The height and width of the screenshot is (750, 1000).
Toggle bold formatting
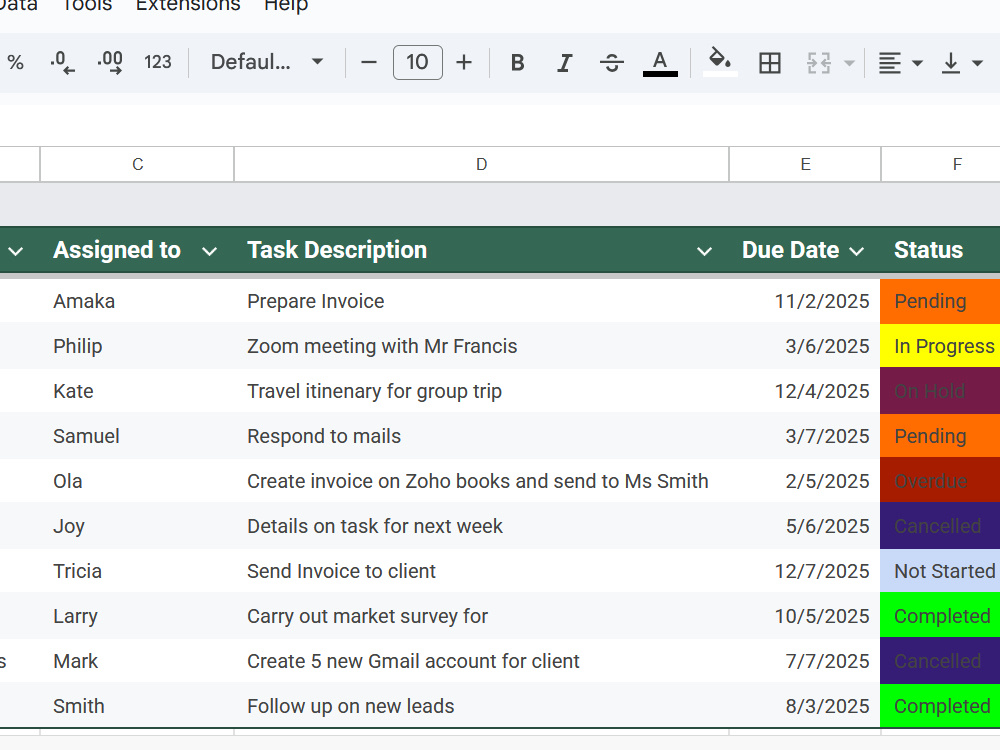518,62
